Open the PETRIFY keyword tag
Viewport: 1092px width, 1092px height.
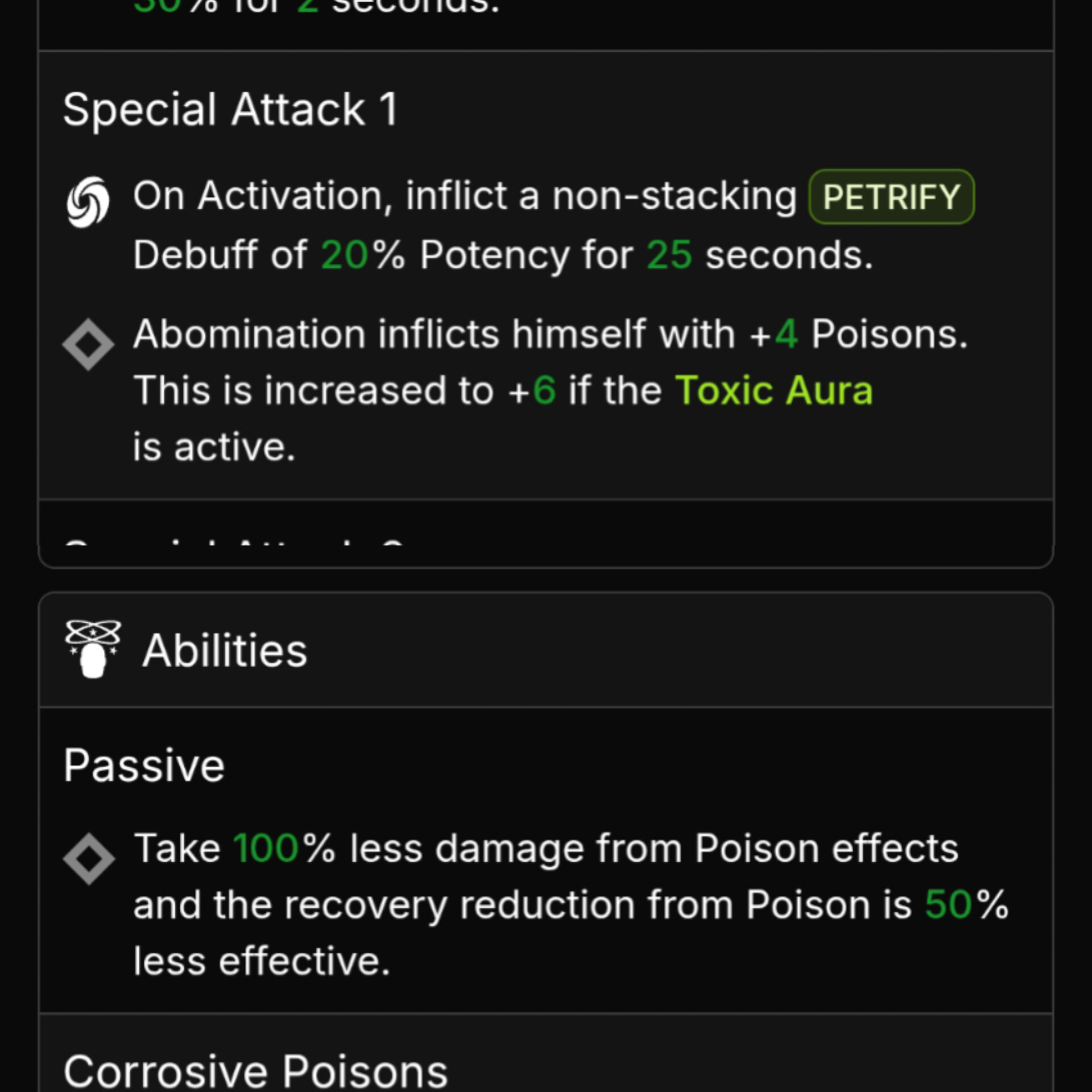tap(891, 197)
